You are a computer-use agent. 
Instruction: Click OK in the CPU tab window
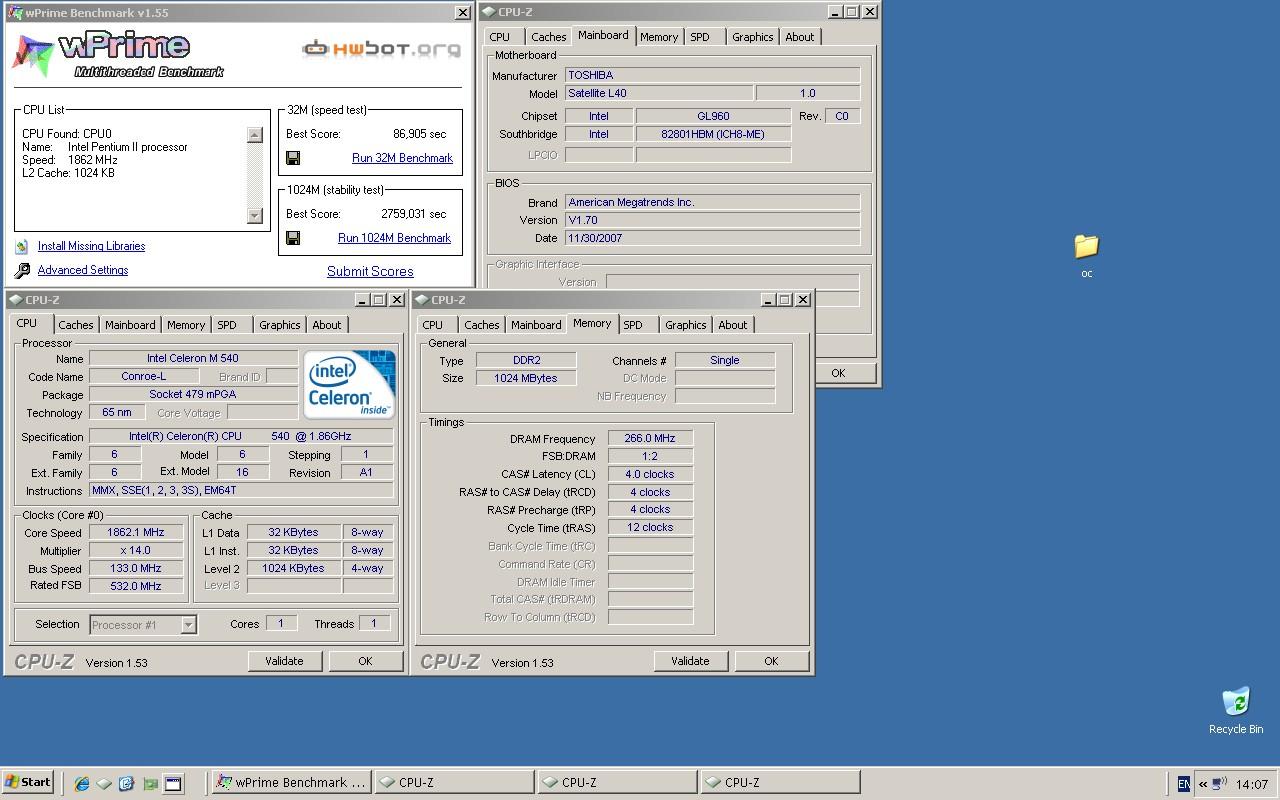(x=365, y=661)
